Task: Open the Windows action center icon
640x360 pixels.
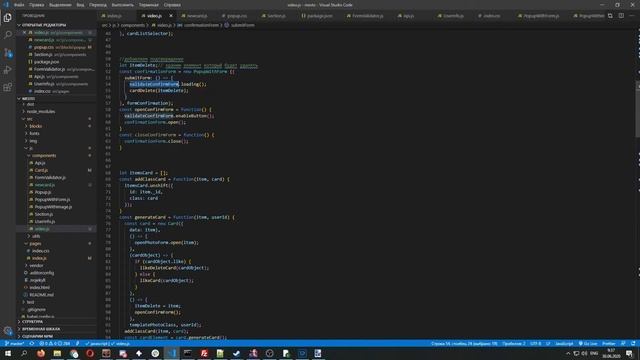Action: [x=629, y=353]
